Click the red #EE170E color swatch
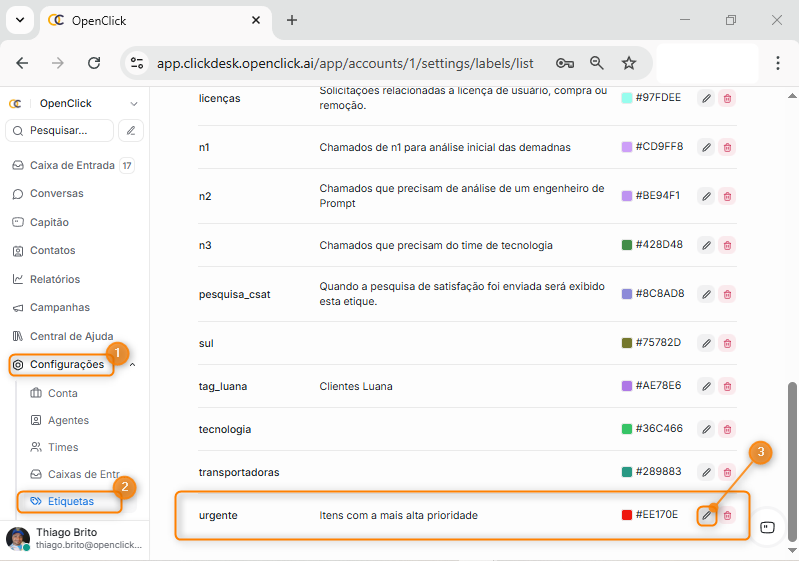The height and width of the screenshot is (561, 799). coord(627,515)
